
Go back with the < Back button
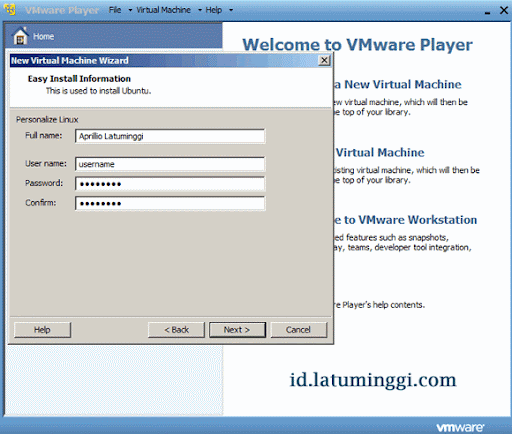176,330
